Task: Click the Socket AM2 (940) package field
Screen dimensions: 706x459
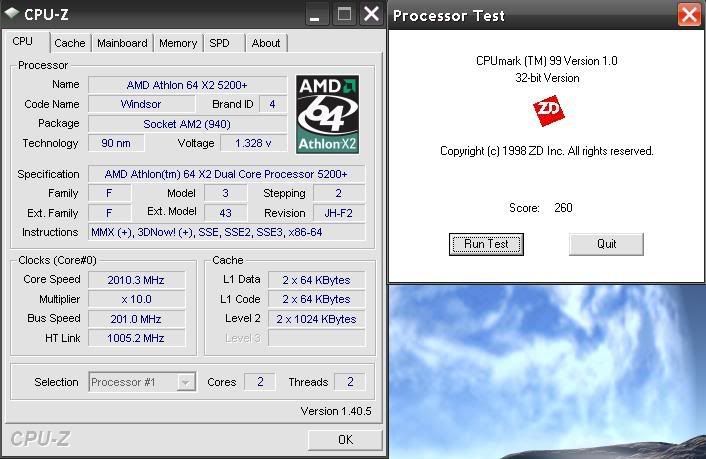Action: pos(187,124)
